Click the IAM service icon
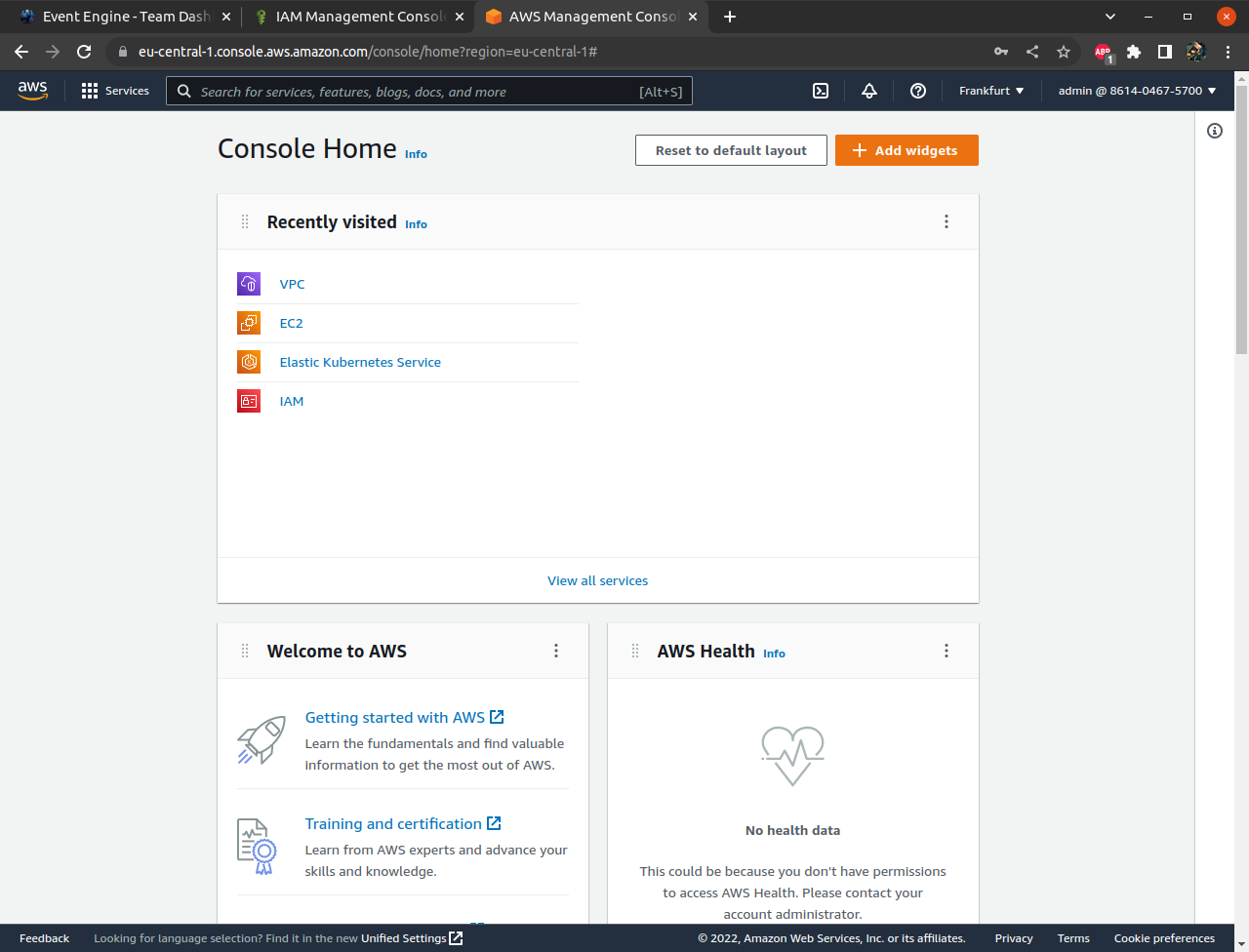1249x952 pixels. click(249, 401)
